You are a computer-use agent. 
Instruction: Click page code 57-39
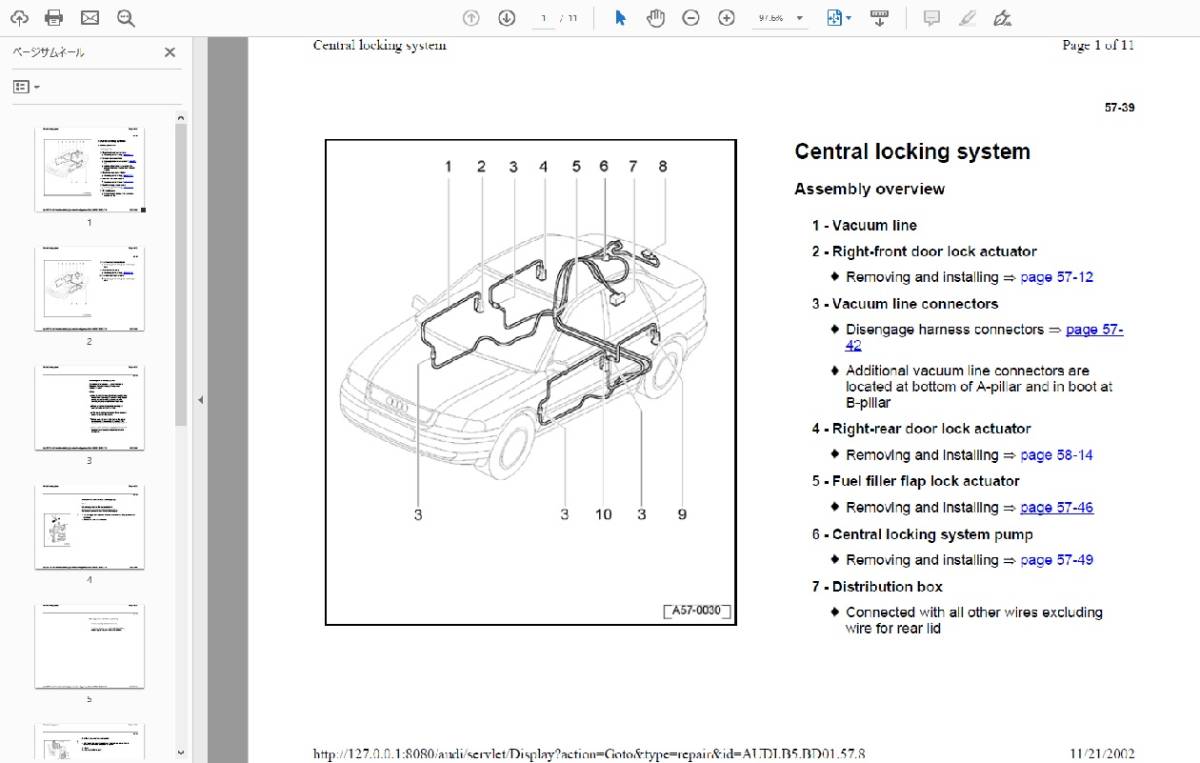click(x=1119, y=107)
